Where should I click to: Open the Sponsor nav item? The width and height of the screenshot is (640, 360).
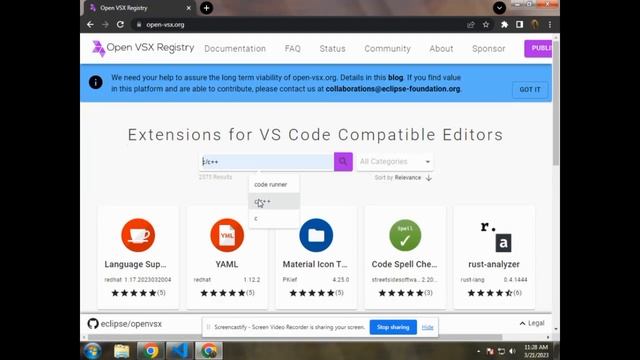pyautogui.click(x=489, y=49)
